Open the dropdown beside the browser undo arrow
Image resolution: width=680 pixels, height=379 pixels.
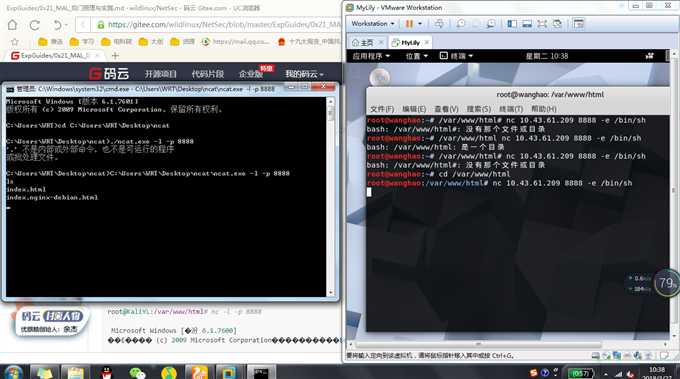tap(65, 25)
